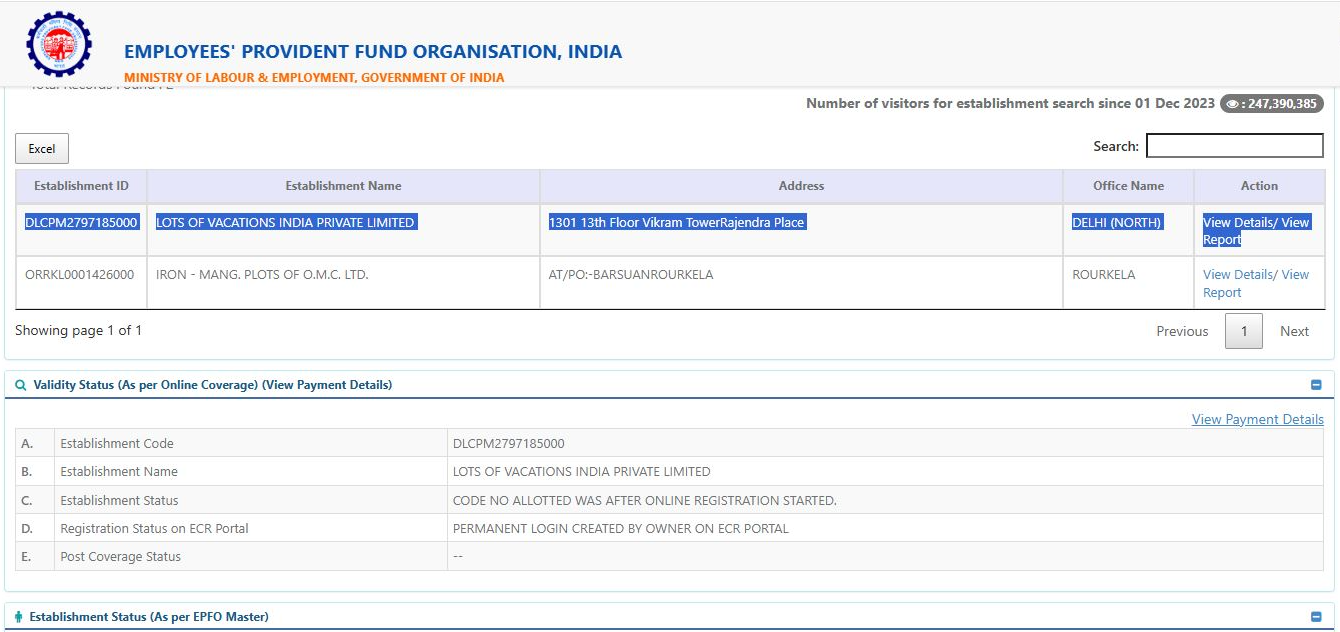Click the eye icon in visitor counter
The width and height of the screenshot is (1340, 632).
(1233, 104)
